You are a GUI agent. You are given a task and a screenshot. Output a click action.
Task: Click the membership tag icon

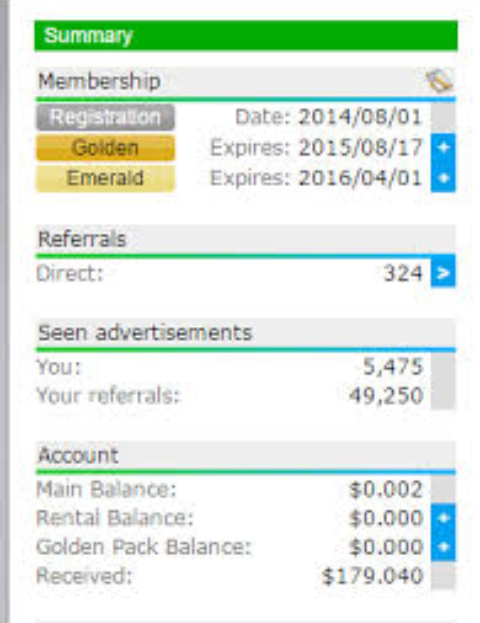(439, 81)
